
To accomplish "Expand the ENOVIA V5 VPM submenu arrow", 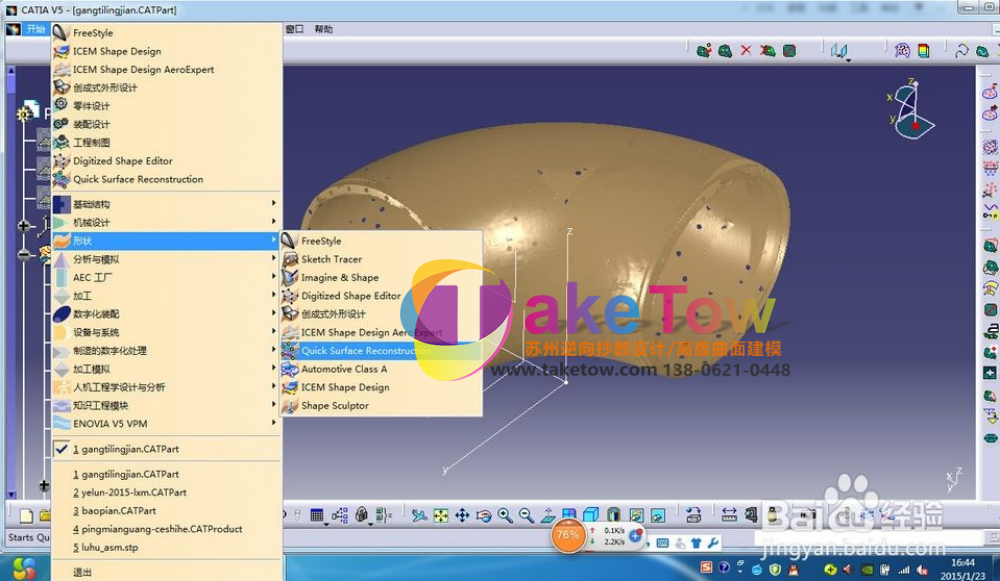I will click(274, 422).
